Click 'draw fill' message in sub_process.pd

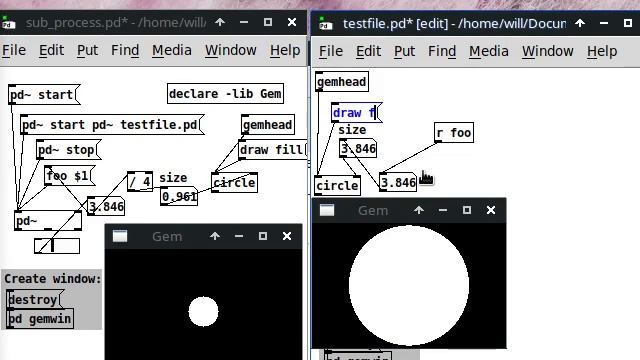pos(273,150)
